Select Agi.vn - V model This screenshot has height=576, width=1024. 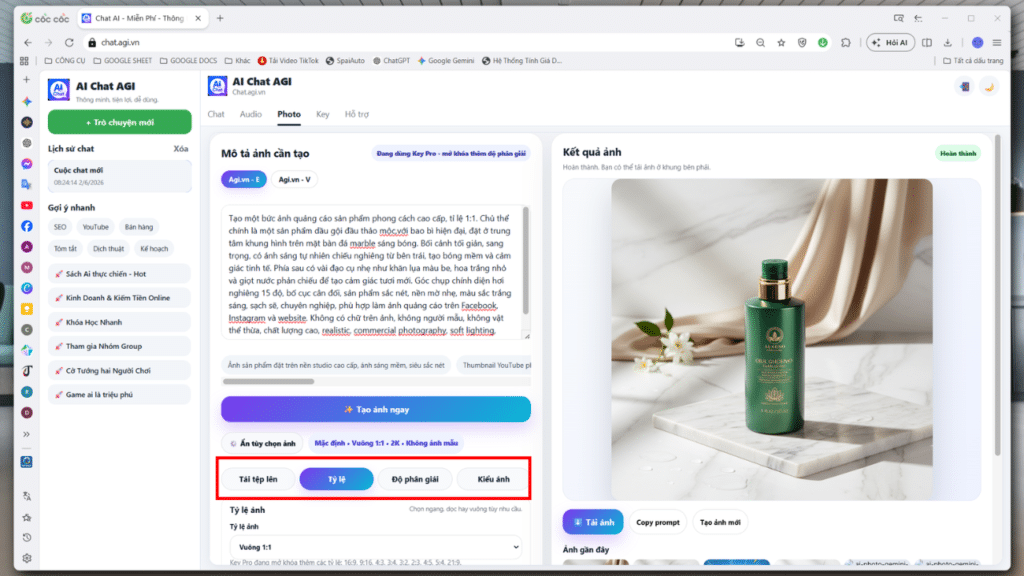pyautogui.click(x=295, y=180)
